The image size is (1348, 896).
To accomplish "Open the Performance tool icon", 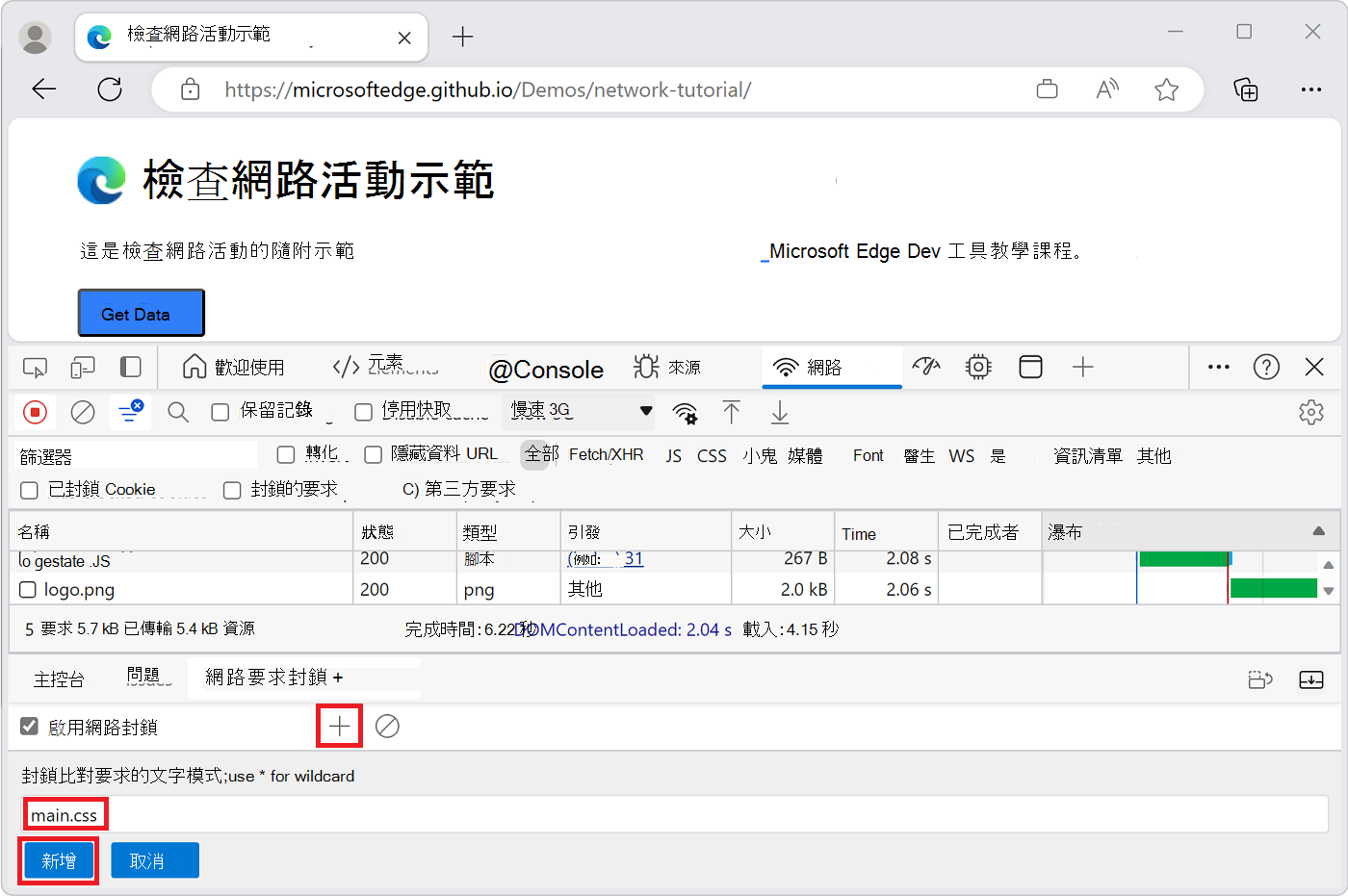I will (x=926, y=367).
